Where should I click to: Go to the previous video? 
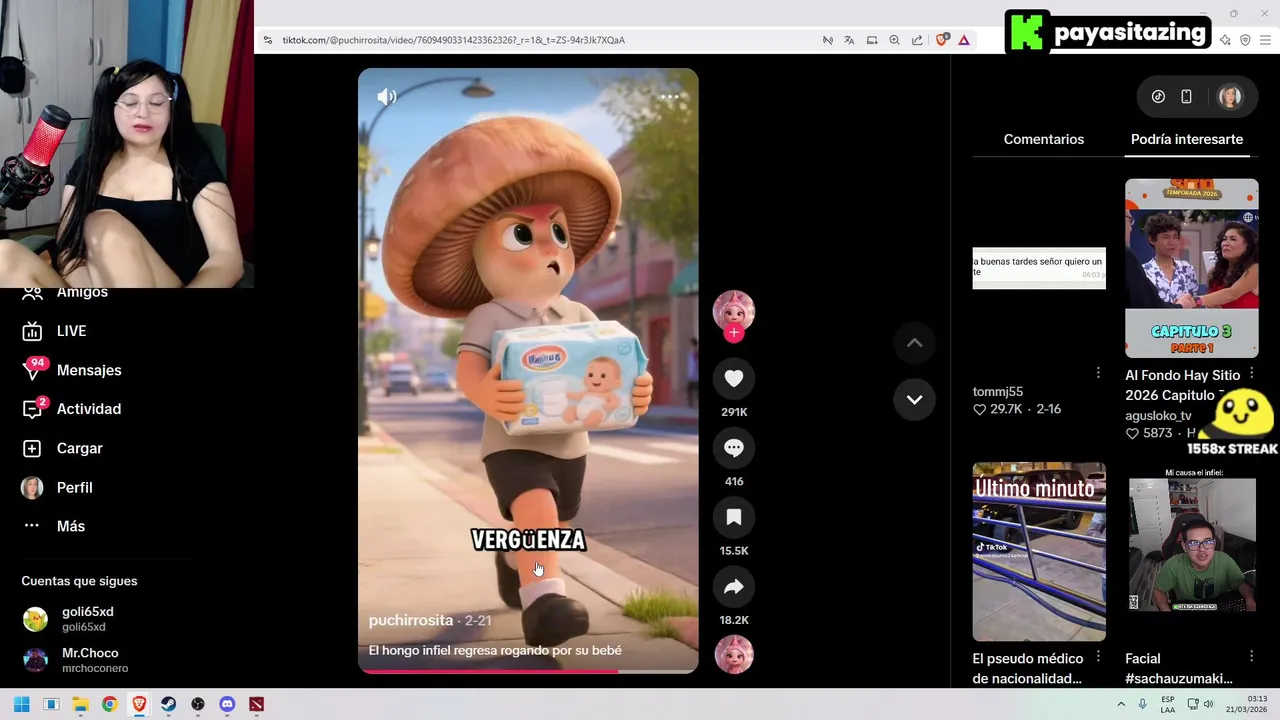point(914,342)
